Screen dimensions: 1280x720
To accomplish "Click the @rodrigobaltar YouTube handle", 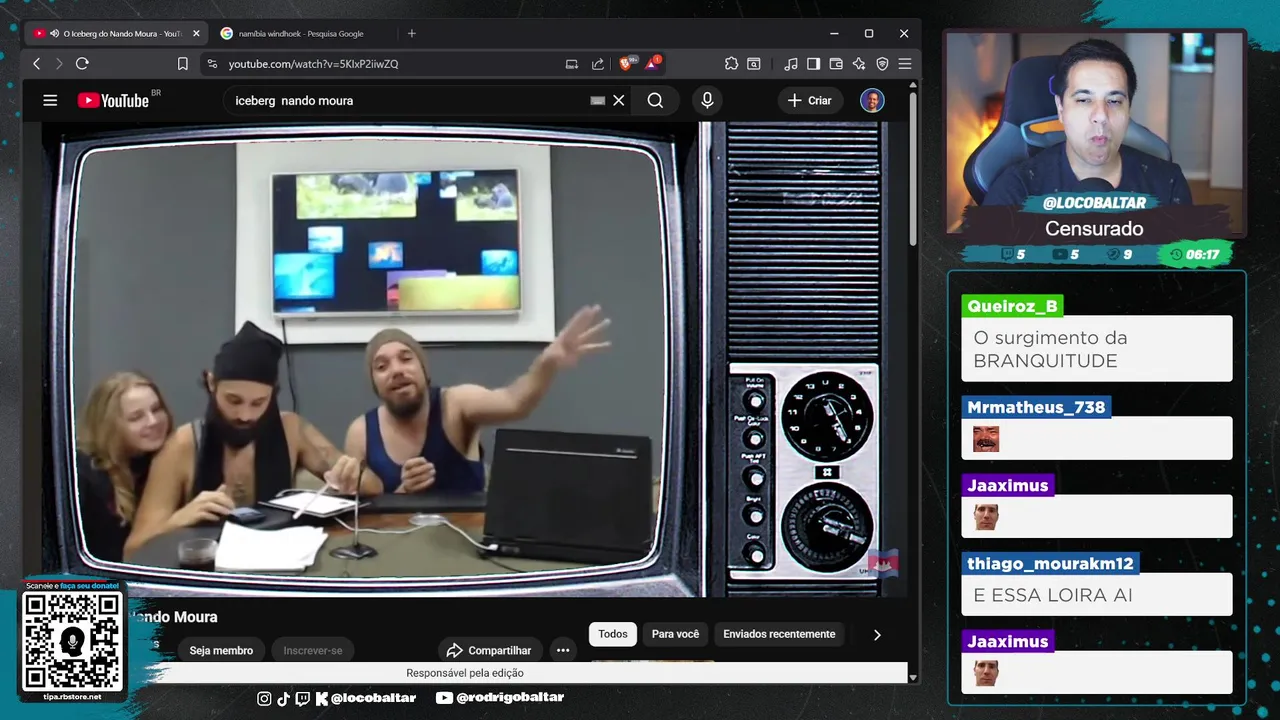I will [511, 698].
